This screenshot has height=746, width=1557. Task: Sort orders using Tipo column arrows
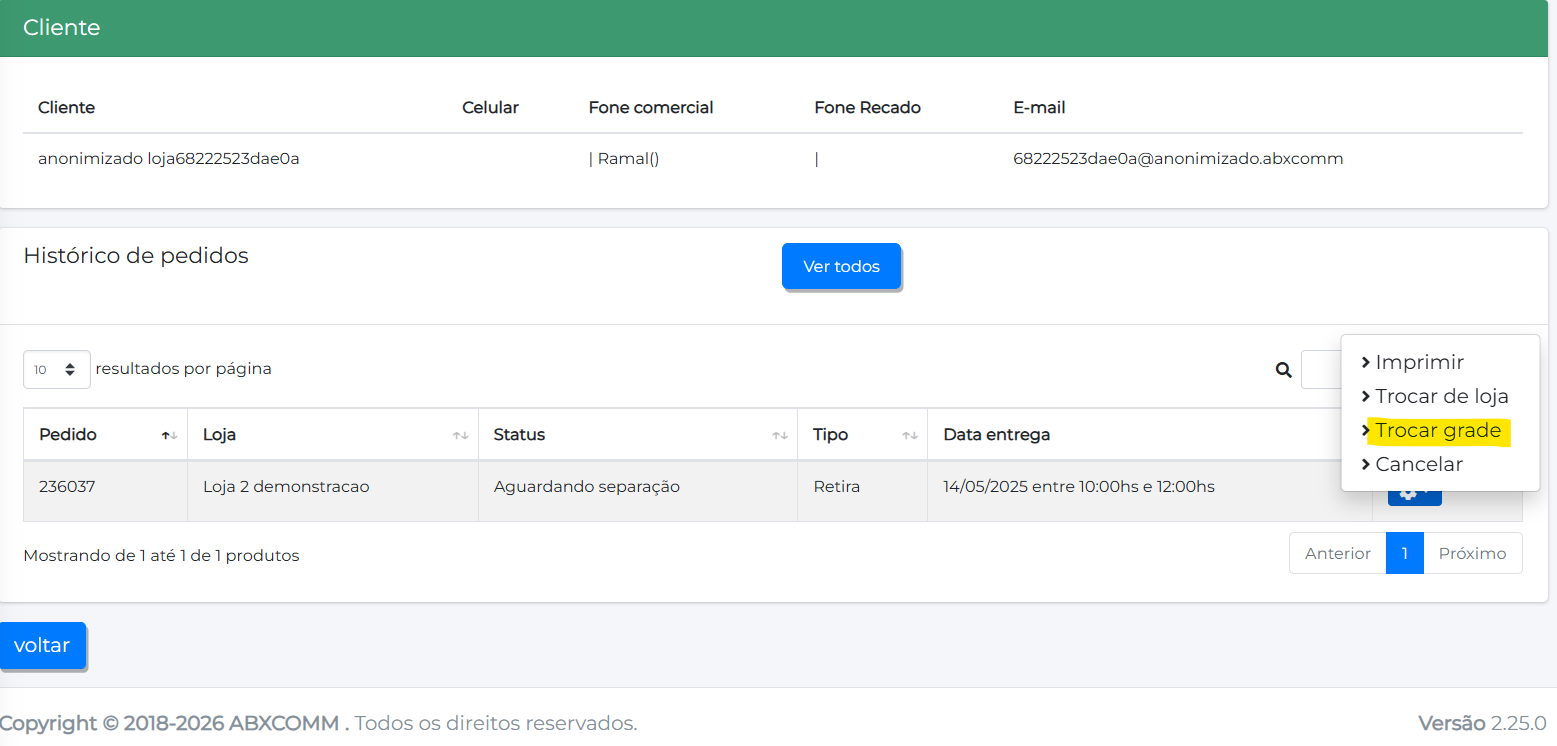910,435
